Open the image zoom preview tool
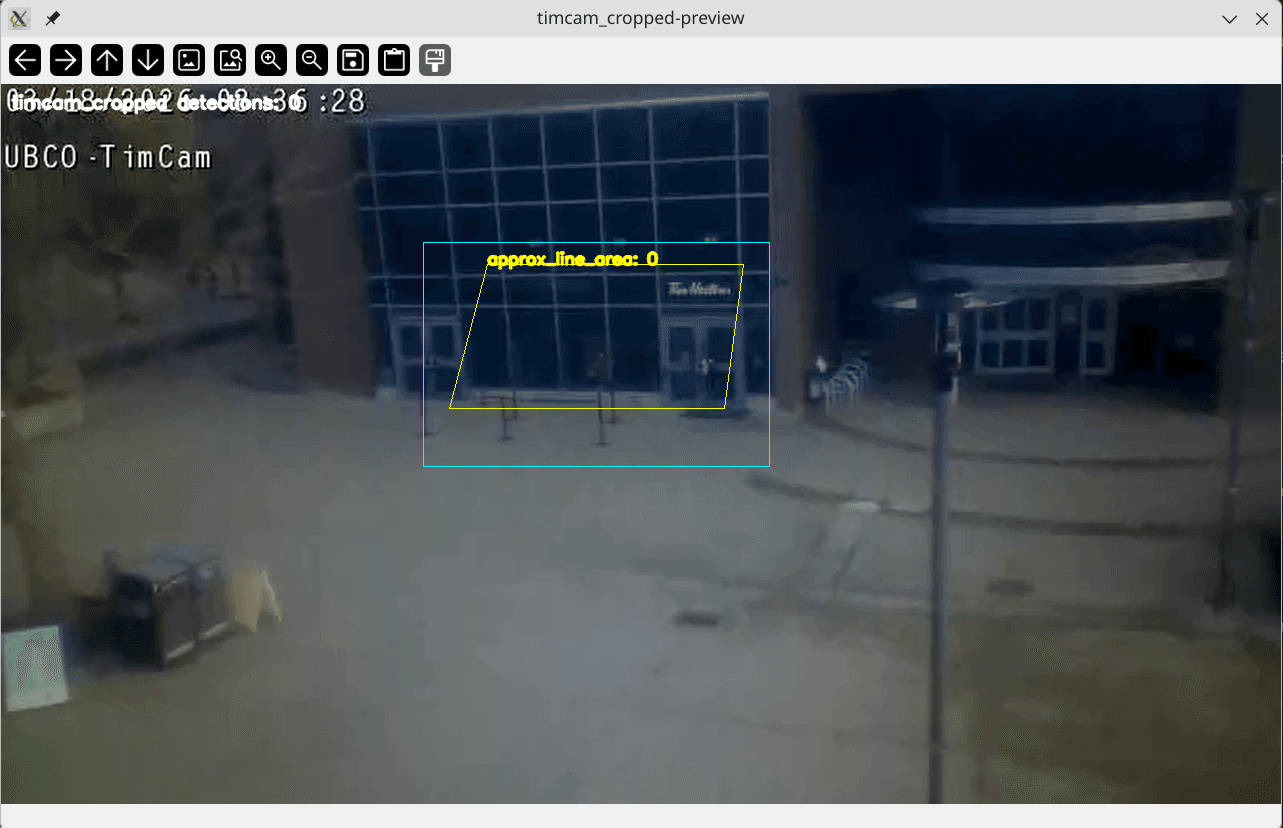This screenshot has height=828, width=1283. 229,60
